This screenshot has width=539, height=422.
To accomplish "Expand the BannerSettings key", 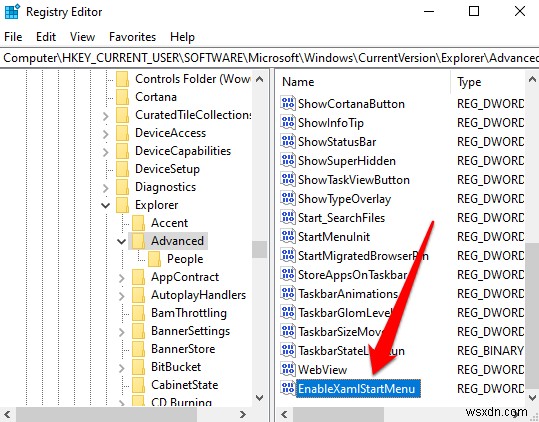I will click(121, 332).
